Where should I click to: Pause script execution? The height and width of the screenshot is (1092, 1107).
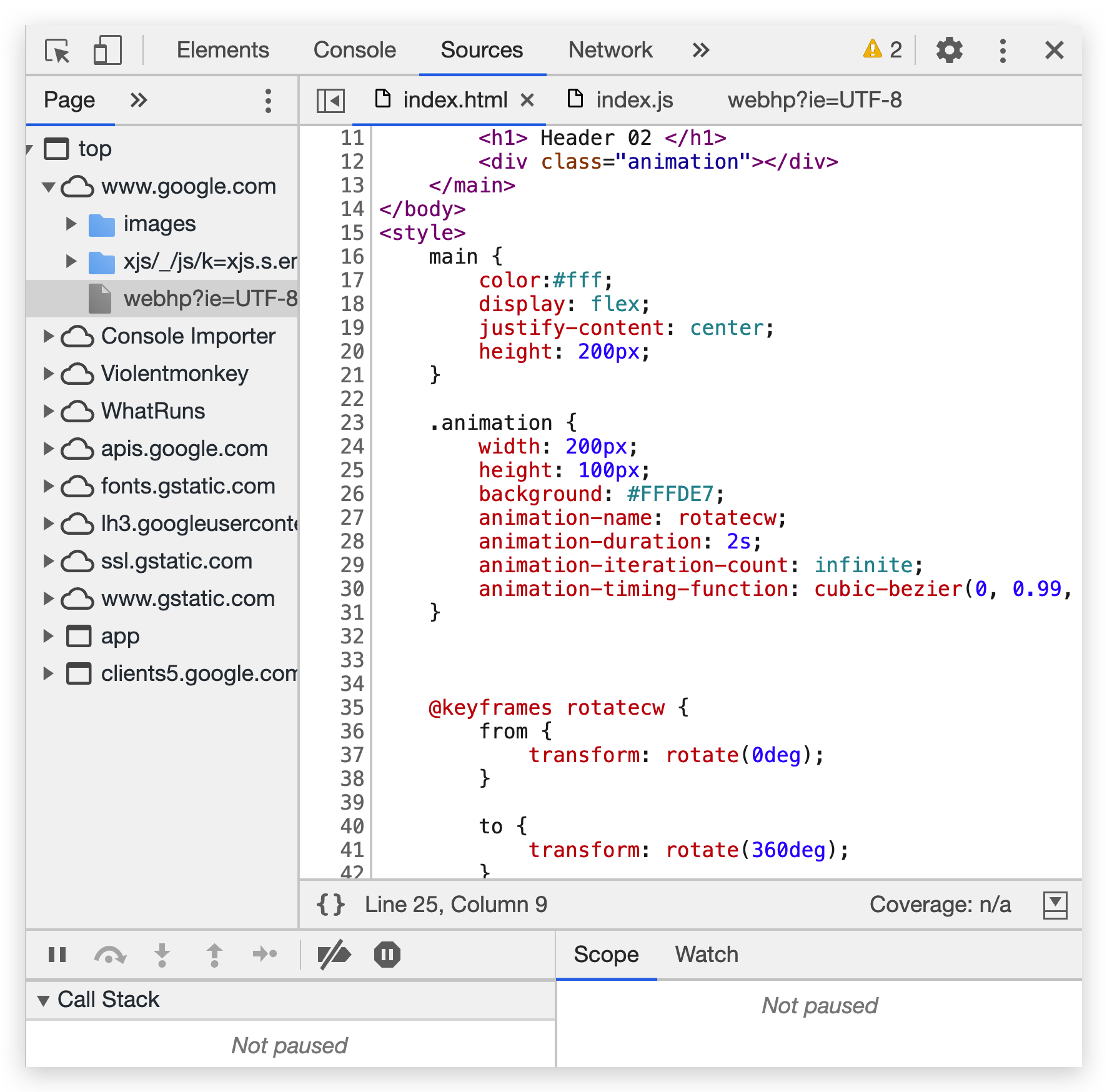point(57,955)
